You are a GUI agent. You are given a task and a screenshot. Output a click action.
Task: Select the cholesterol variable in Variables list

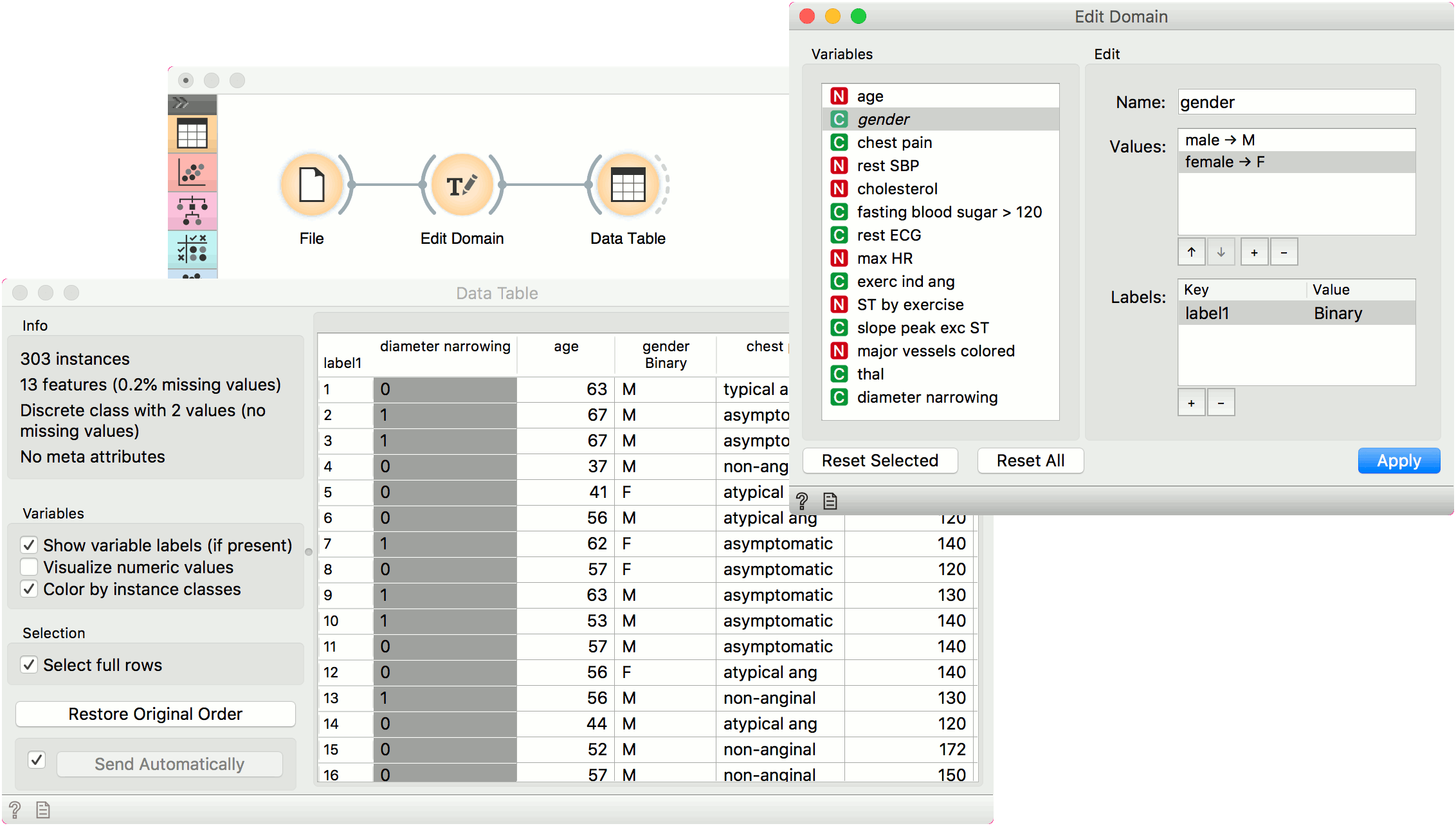pyautogui.click(x=897, y=188)
